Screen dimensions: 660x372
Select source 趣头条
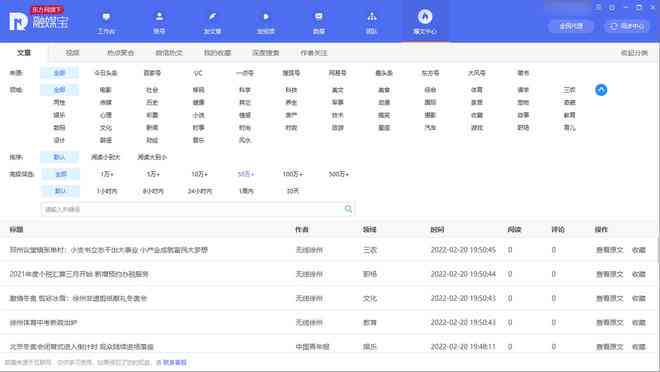point(384,73)
